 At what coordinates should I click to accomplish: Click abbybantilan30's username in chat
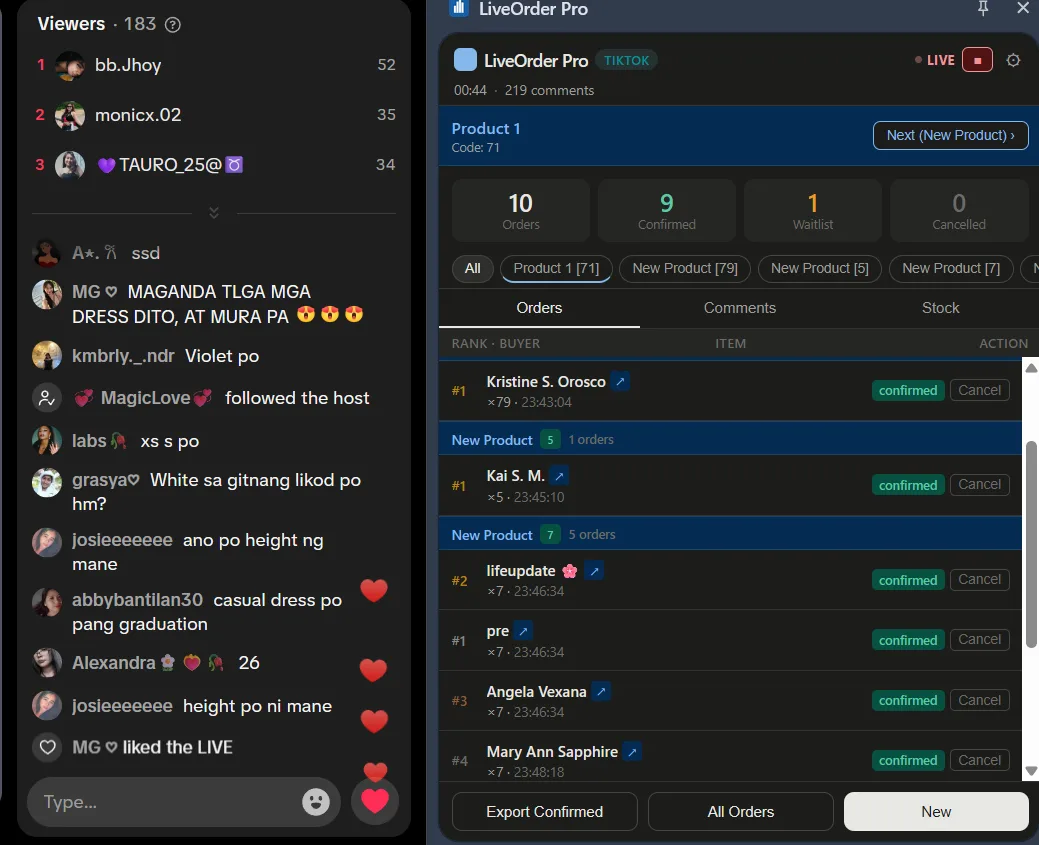(137, 600)
